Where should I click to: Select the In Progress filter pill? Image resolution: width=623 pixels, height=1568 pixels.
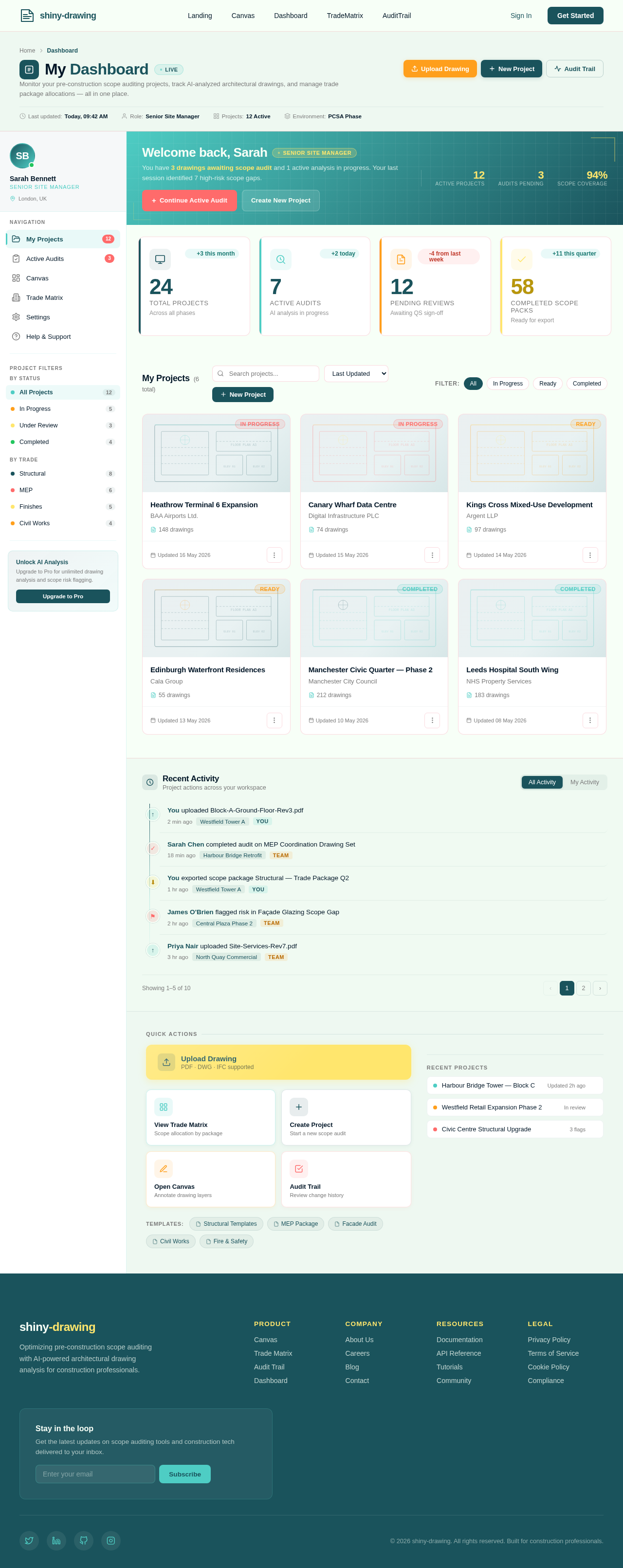click(x=507, y=384)
